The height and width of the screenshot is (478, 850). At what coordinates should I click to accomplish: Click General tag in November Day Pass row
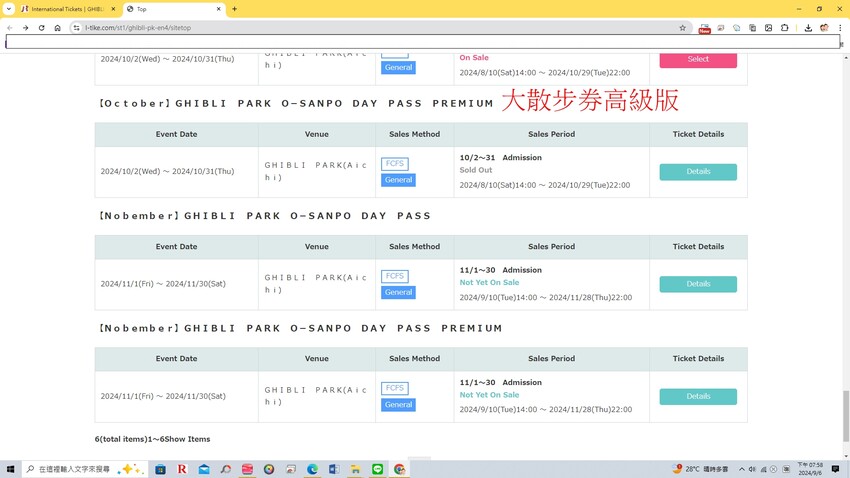(398, 292)
